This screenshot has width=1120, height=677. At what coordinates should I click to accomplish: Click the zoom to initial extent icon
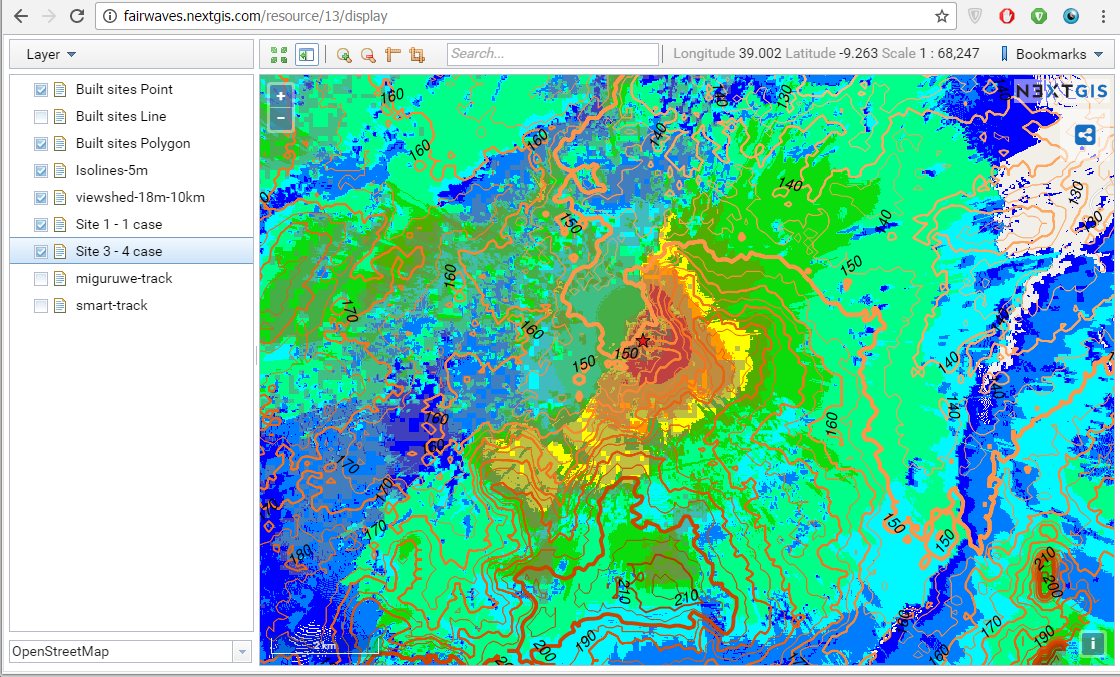(279, 55)
